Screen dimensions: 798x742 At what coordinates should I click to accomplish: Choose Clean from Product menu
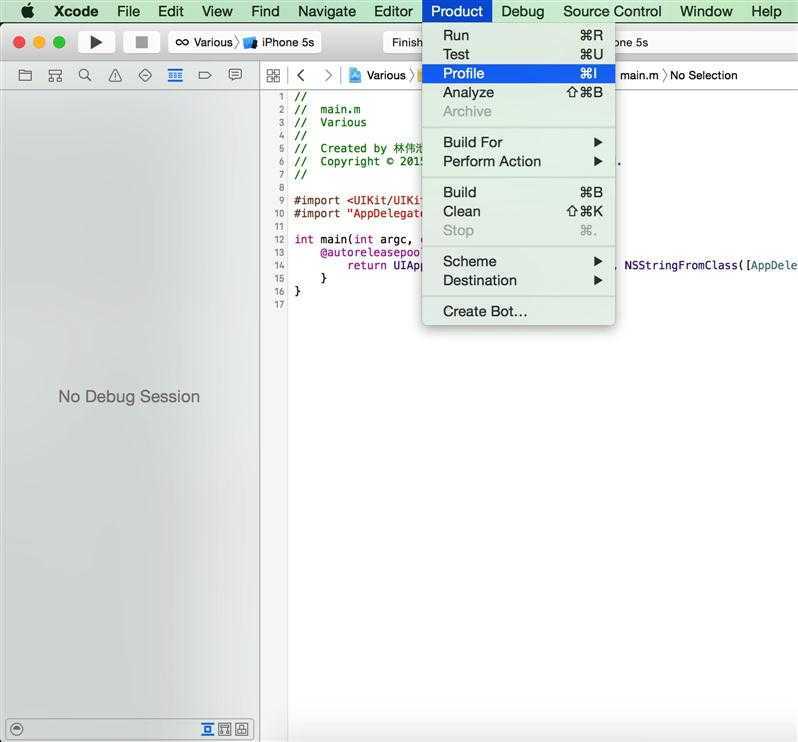click(519, 211)
